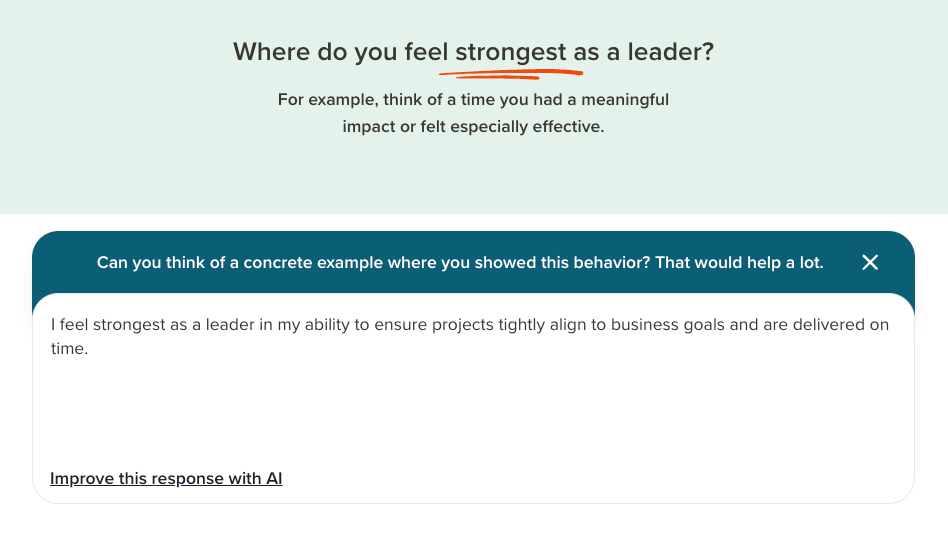
Task: Click the subtitle line starting with For example
Action: point(473,99)
